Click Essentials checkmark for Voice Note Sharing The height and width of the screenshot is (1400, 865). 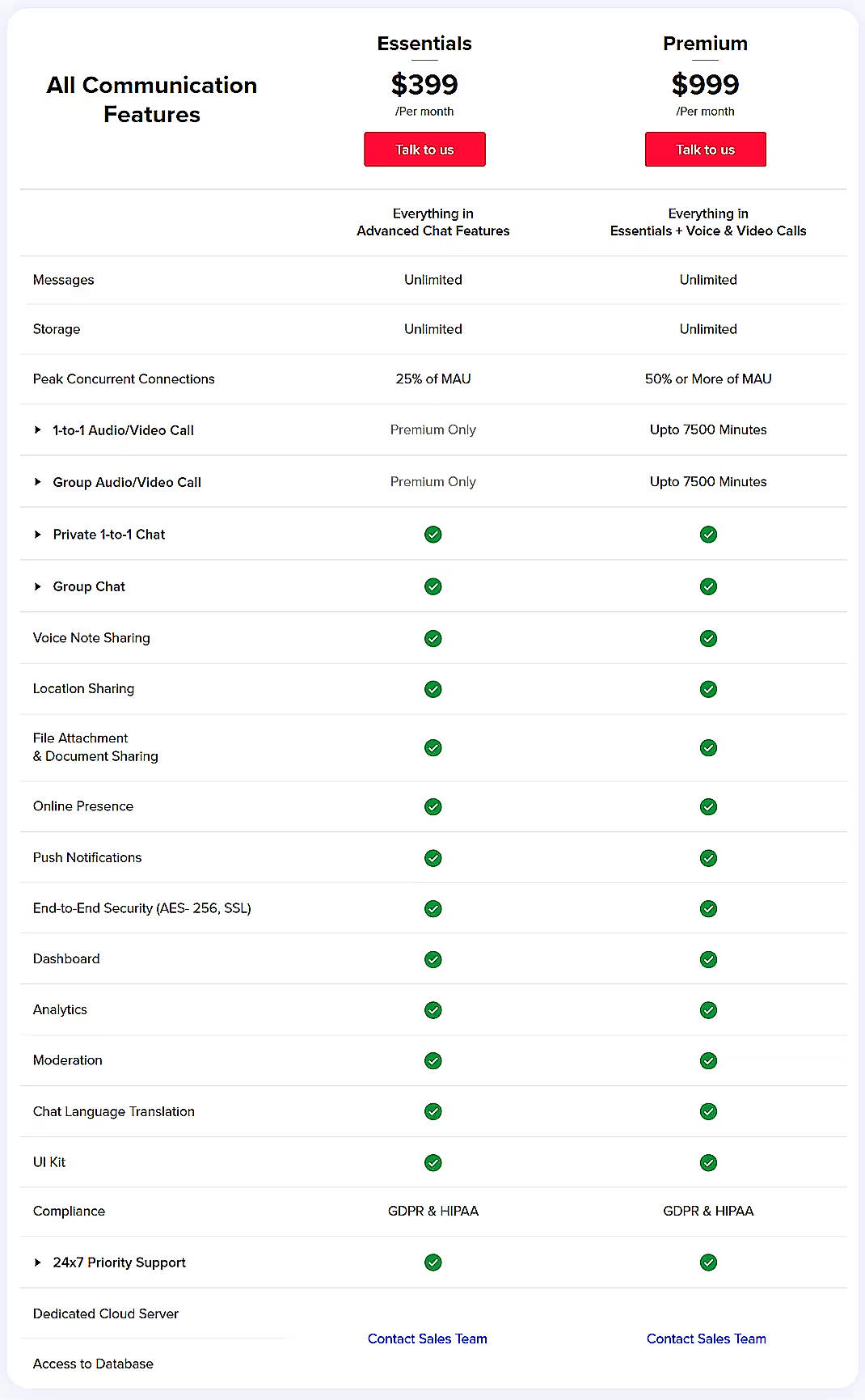tap(433, 639)
